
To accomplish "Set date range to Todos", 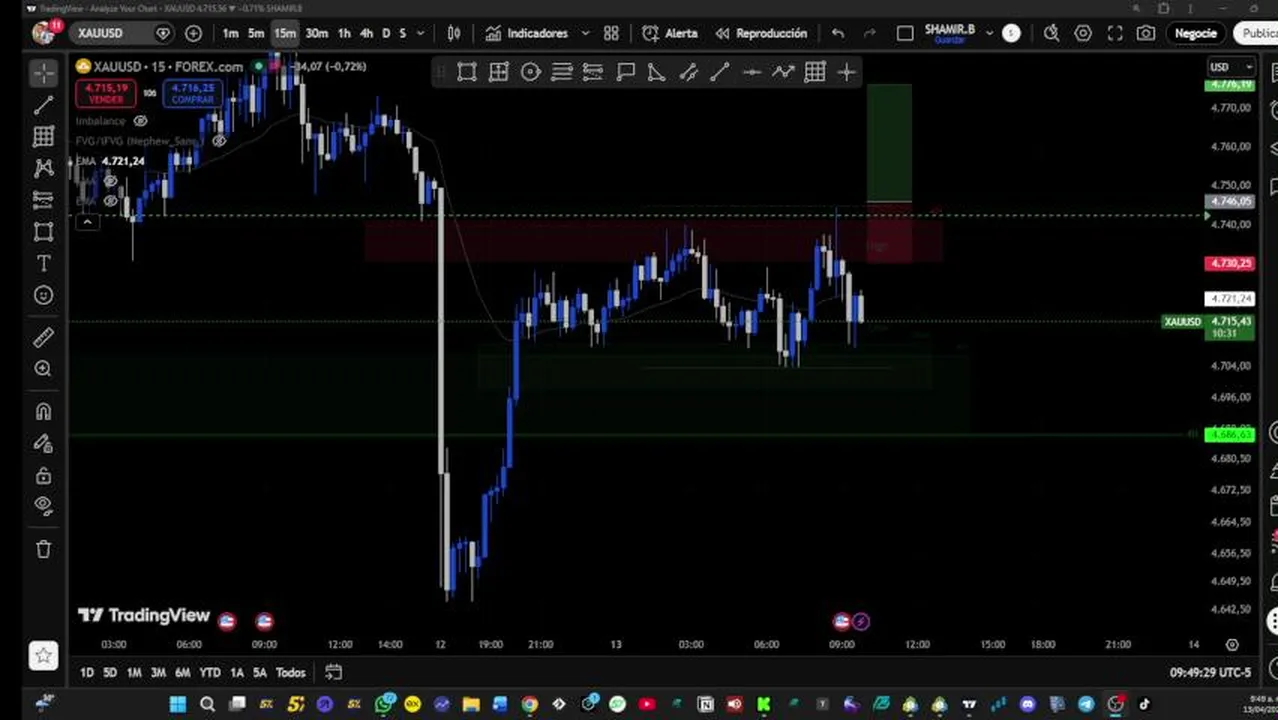I will tap(290, 673).
